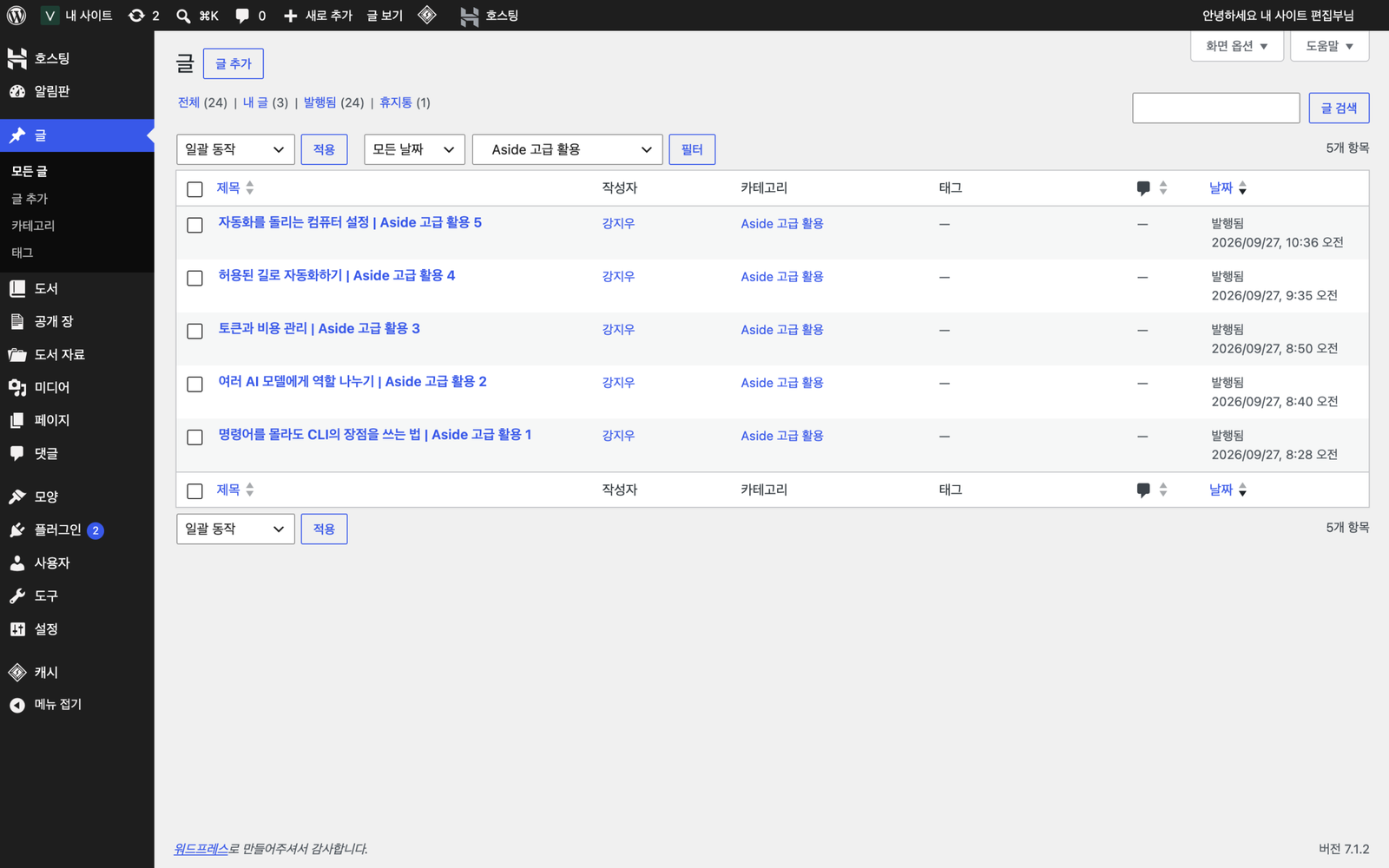Open search with the magnifier icon
Image resolution: width=1389 pixels, height=868 pixels.
pyautogui.click(x=183, y=16)
